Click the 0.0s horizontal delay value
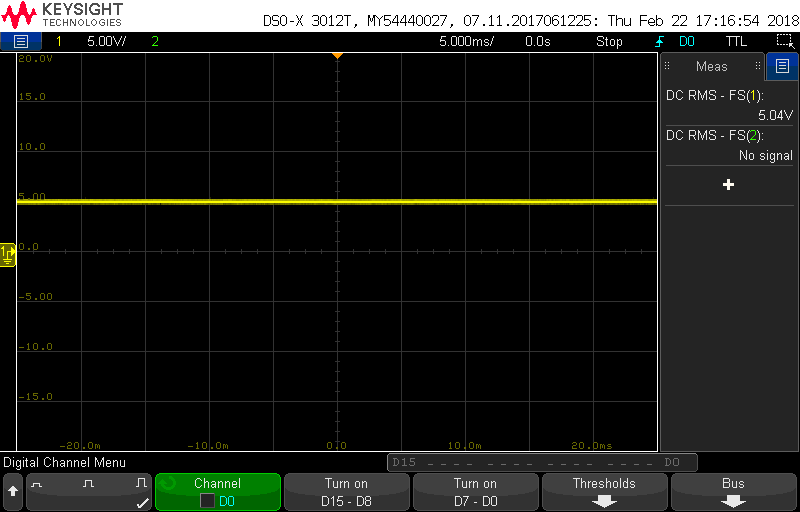Screen dimensions: 800x512 (x=538, y=41)
